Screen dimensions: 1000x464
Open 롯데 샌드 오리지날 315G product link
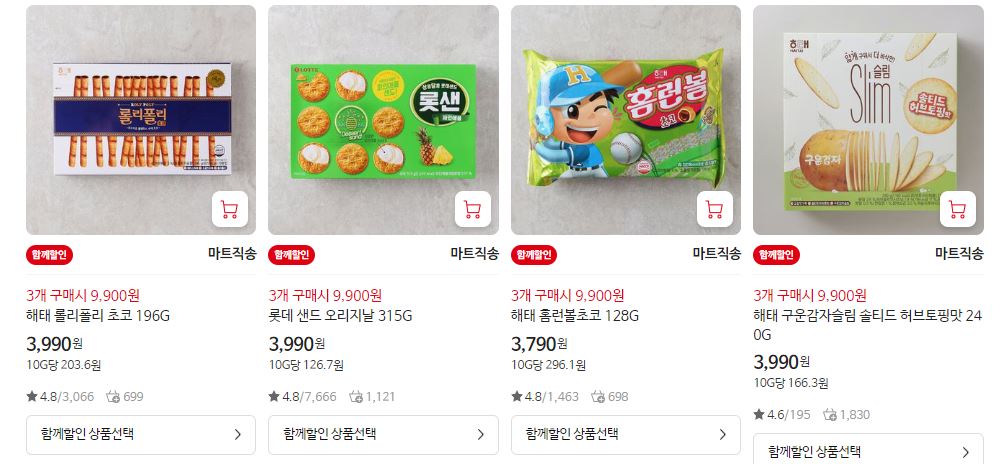[x=341, y=315]
